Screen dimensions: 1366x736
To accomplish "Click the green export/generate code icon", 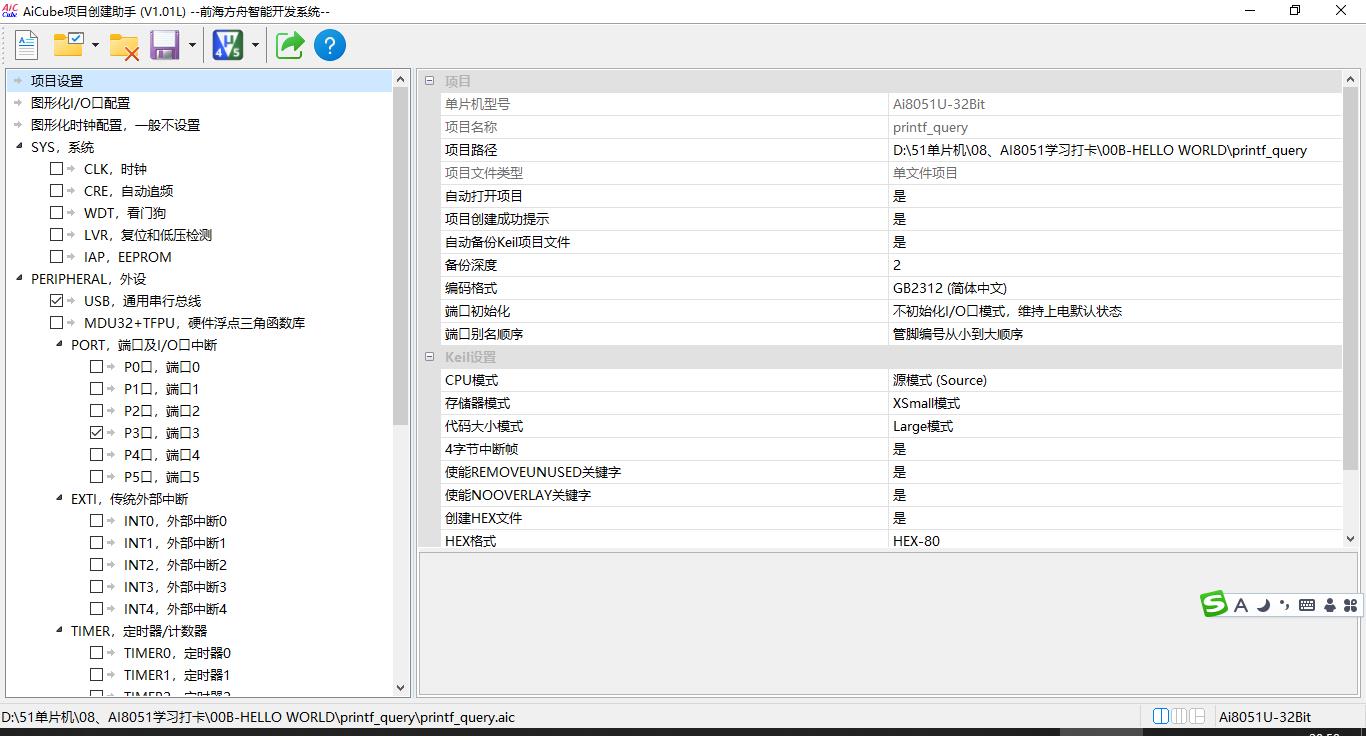I will coord(289,44).
